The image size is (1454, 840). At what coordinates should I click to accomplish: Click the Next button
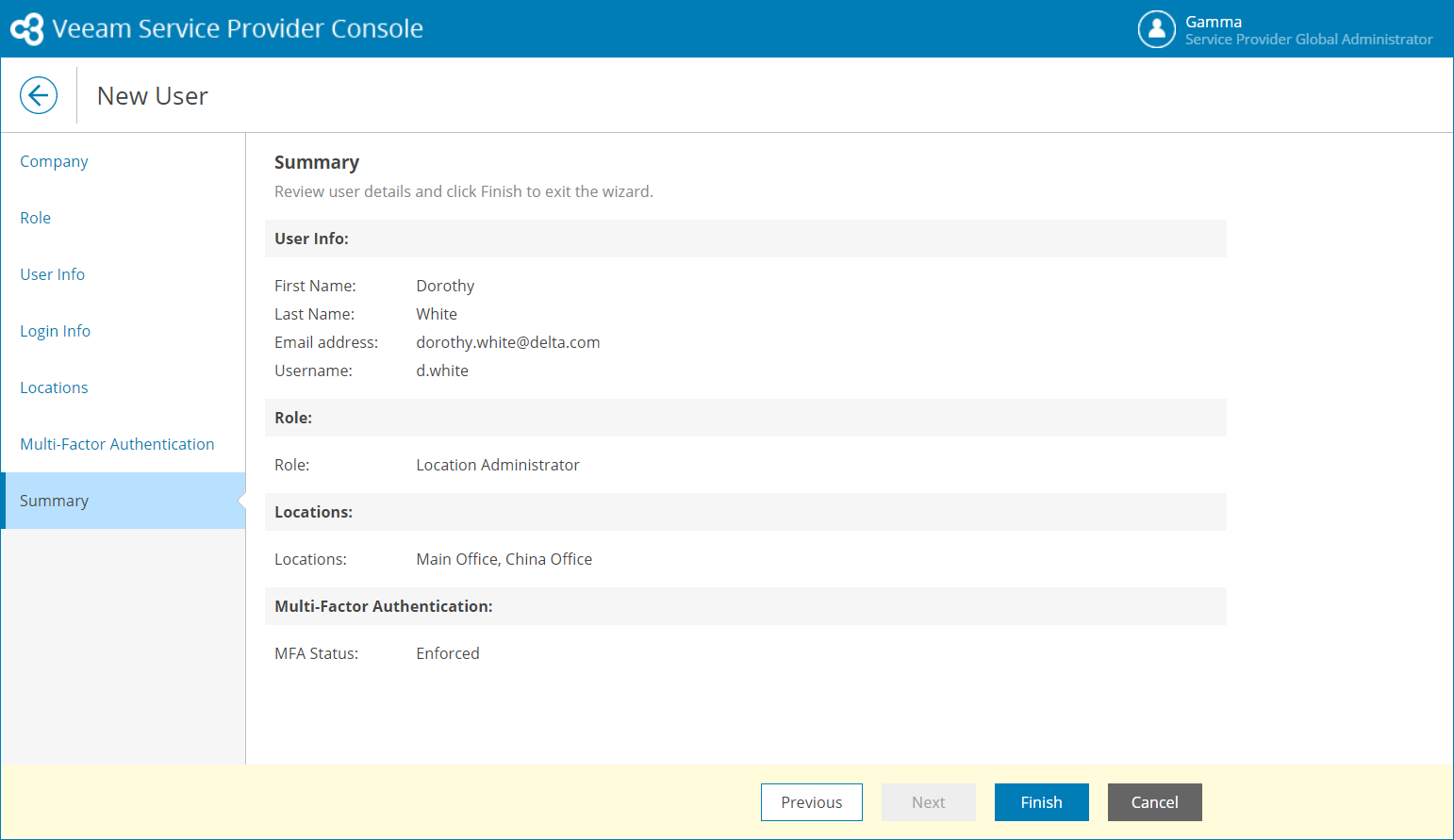coord(929,802)
